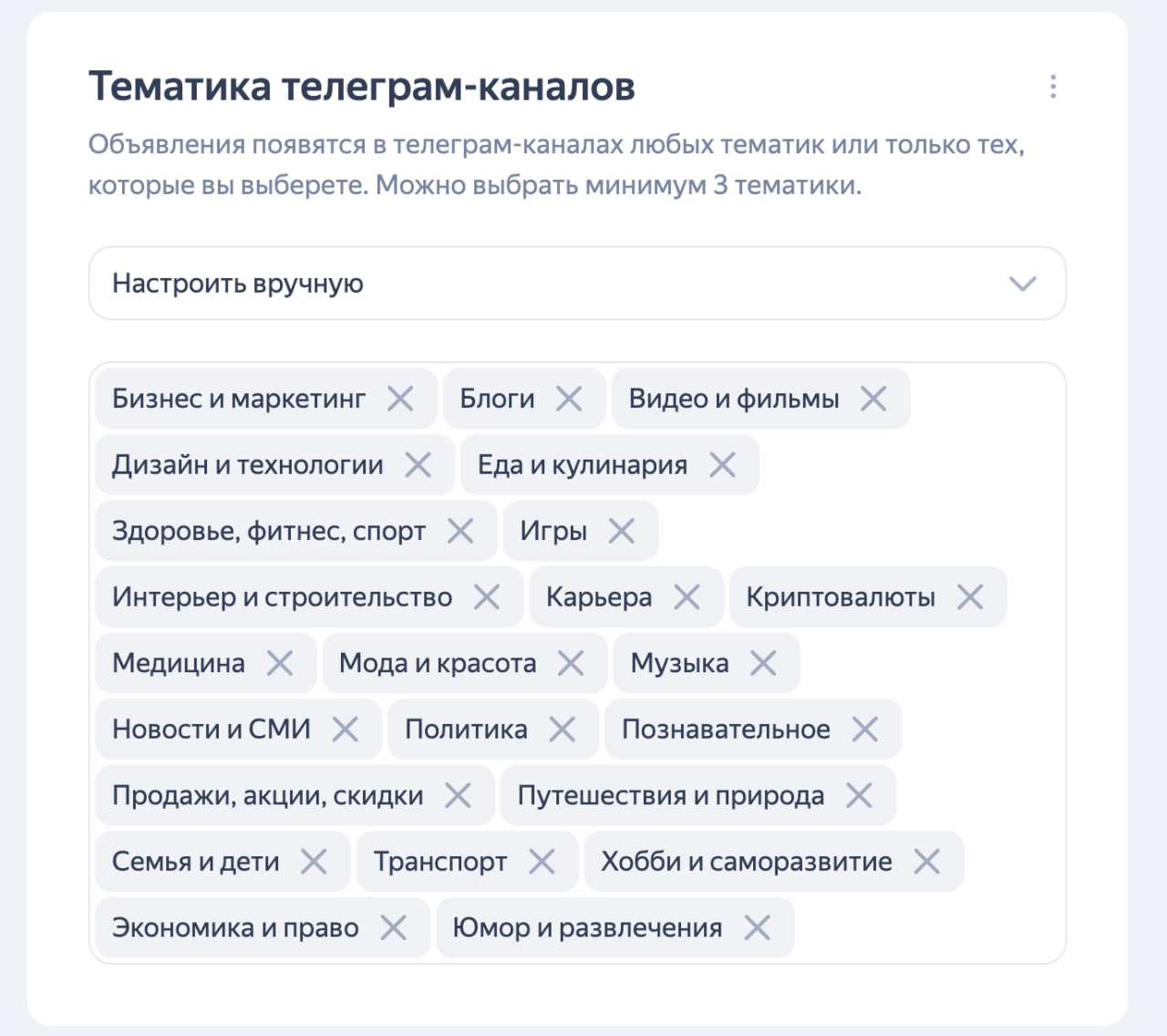Delete the 'Новости и СМИ' tag
Screen dimensions: 1167x1036
point(346,730)
